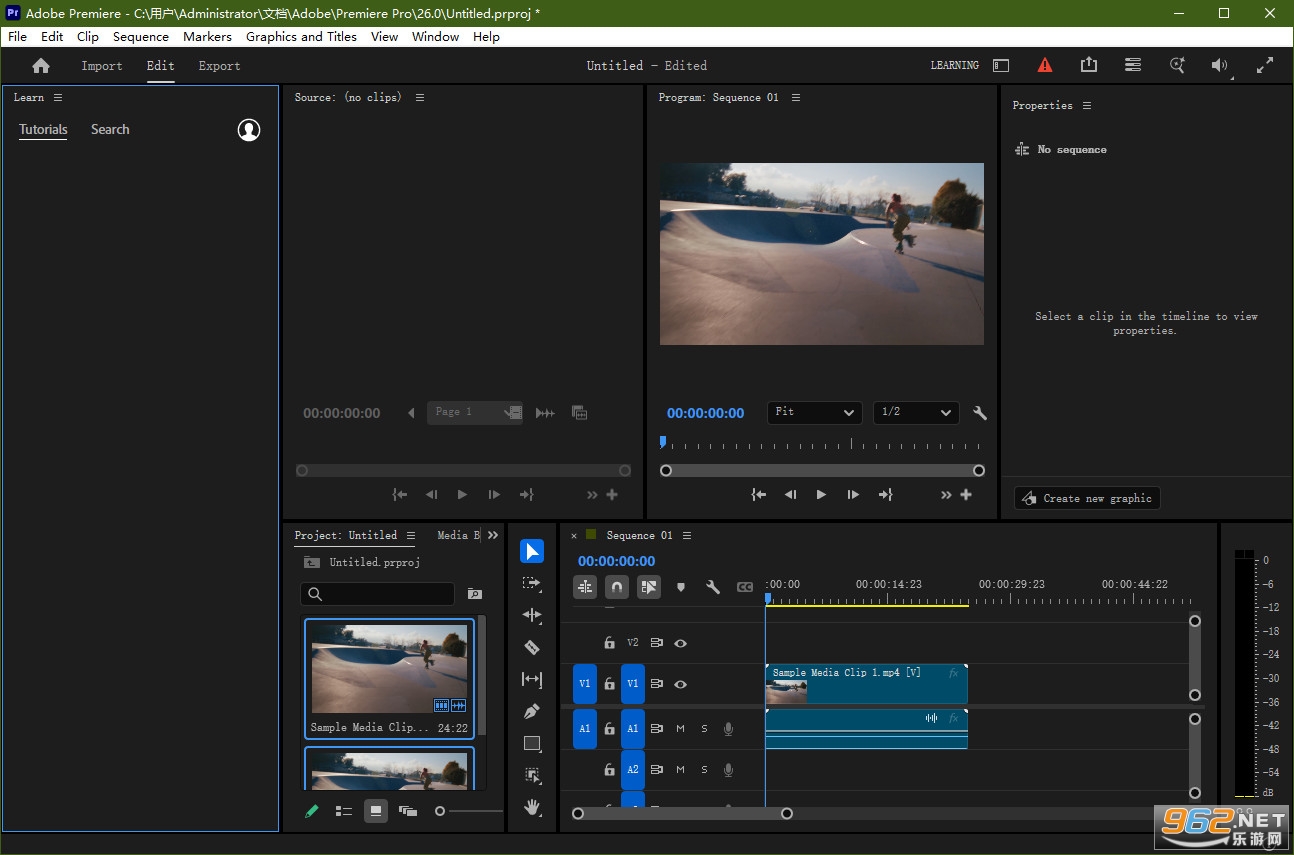Open Program Sequence 01 panel menu
Viewport: 1294px width, 855px height.
click(796, 97)
